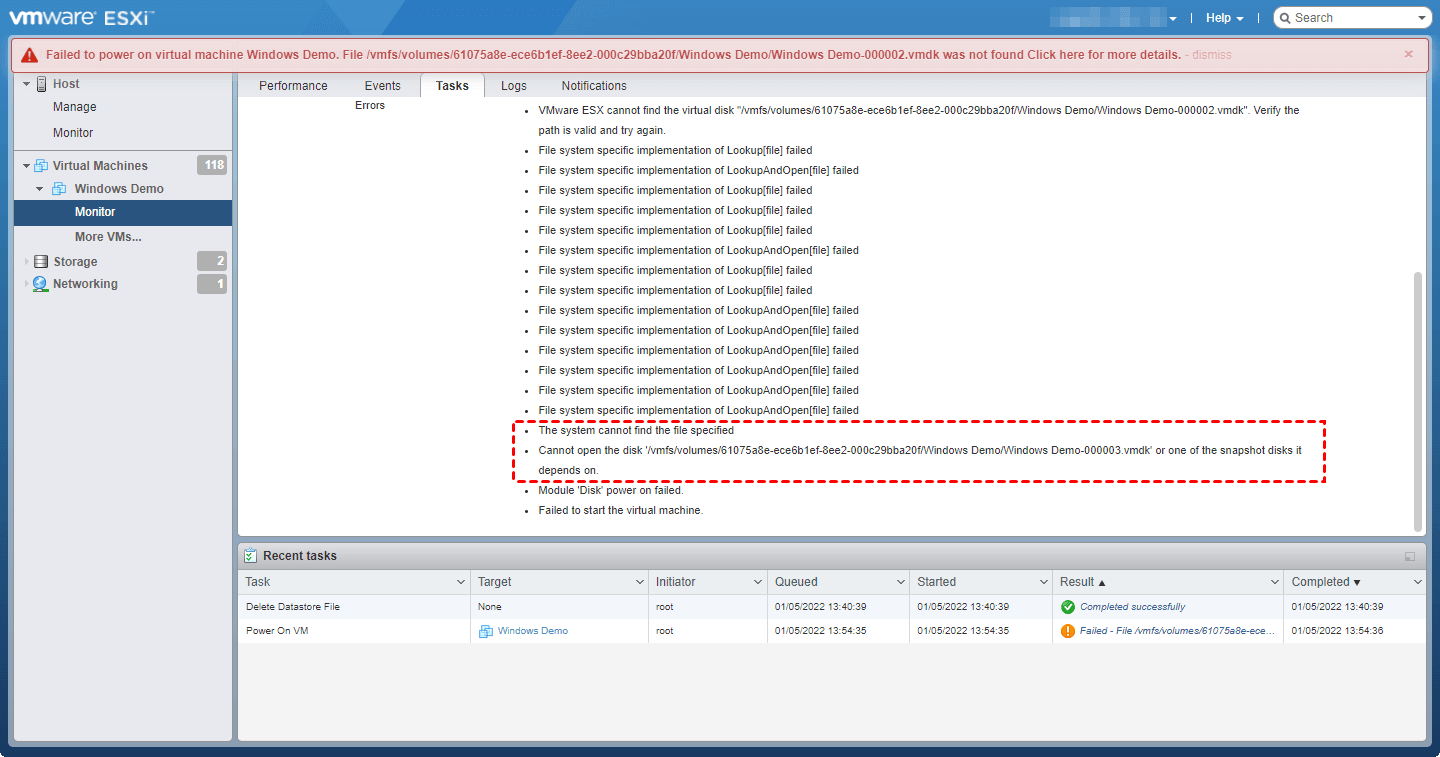The image size is (1440, 757).
Task: Click the VM icon beside the Windows Demo target
Action: (486, 631)
